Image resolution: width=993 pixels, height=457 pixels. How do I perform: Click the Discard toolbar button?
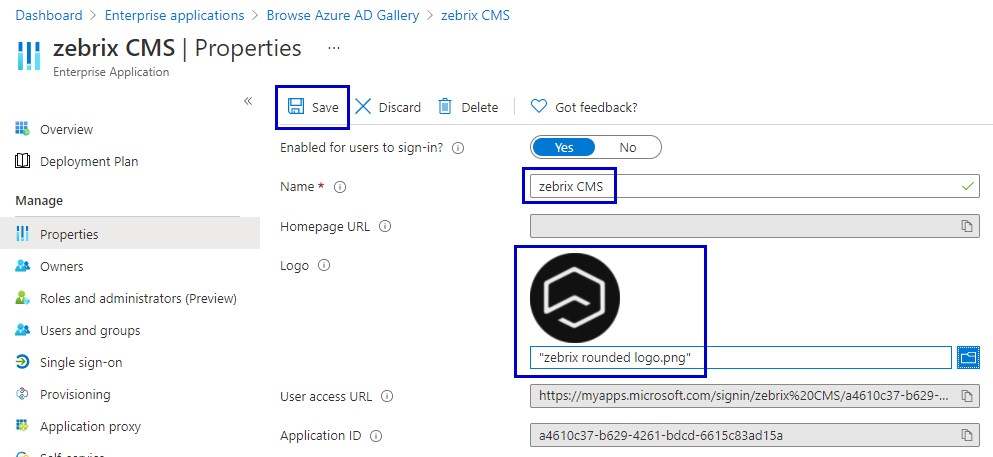(388, 107)
